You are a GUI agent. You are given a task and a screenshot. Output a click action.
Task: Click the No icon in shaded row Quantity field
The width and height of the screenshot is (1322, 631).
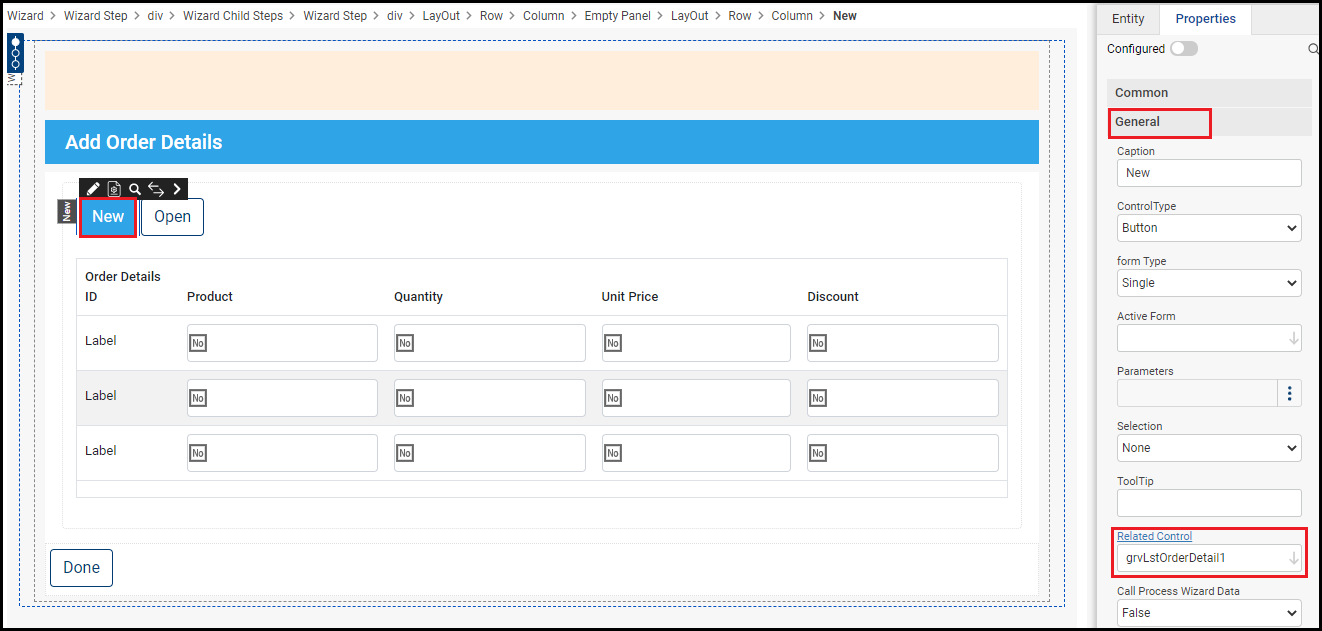405,398
